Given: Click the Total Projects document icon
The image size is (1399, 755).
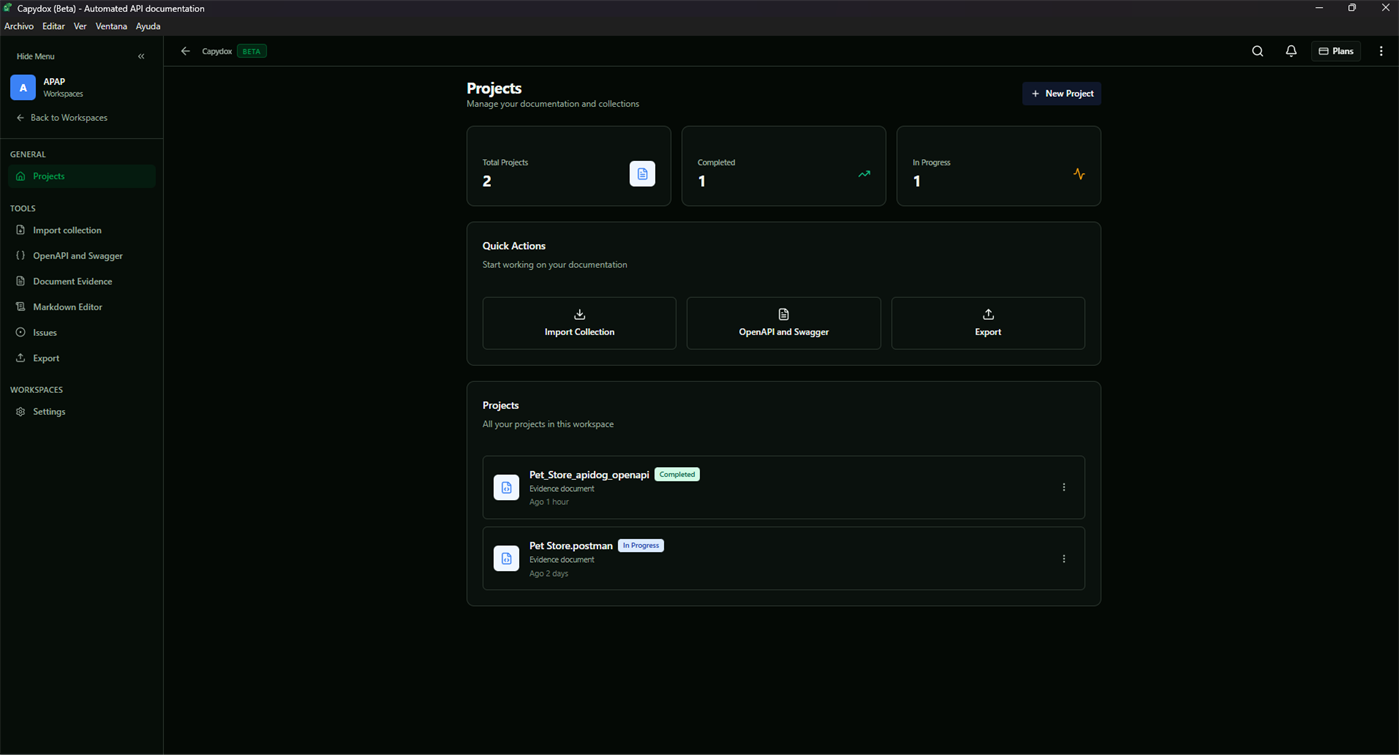Looking at the screenshot, I should point(642,174).
